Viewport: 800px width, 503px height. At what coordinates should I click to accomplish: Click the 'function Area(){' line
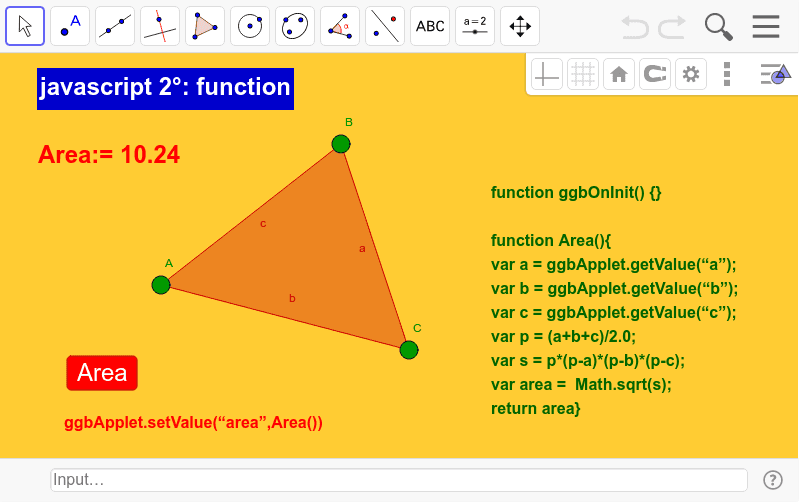point(551,240)
